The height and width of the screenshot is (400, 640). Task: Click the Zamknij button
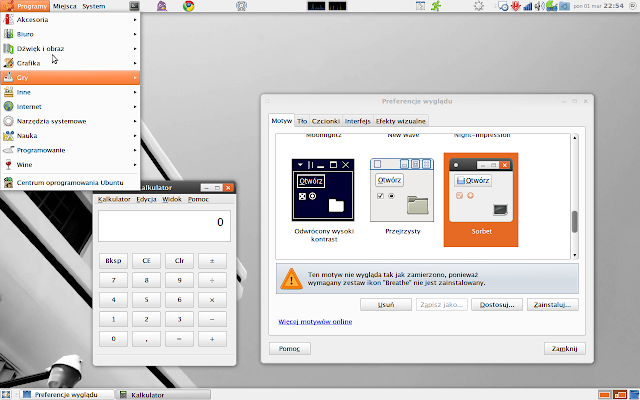click(564, 349)
